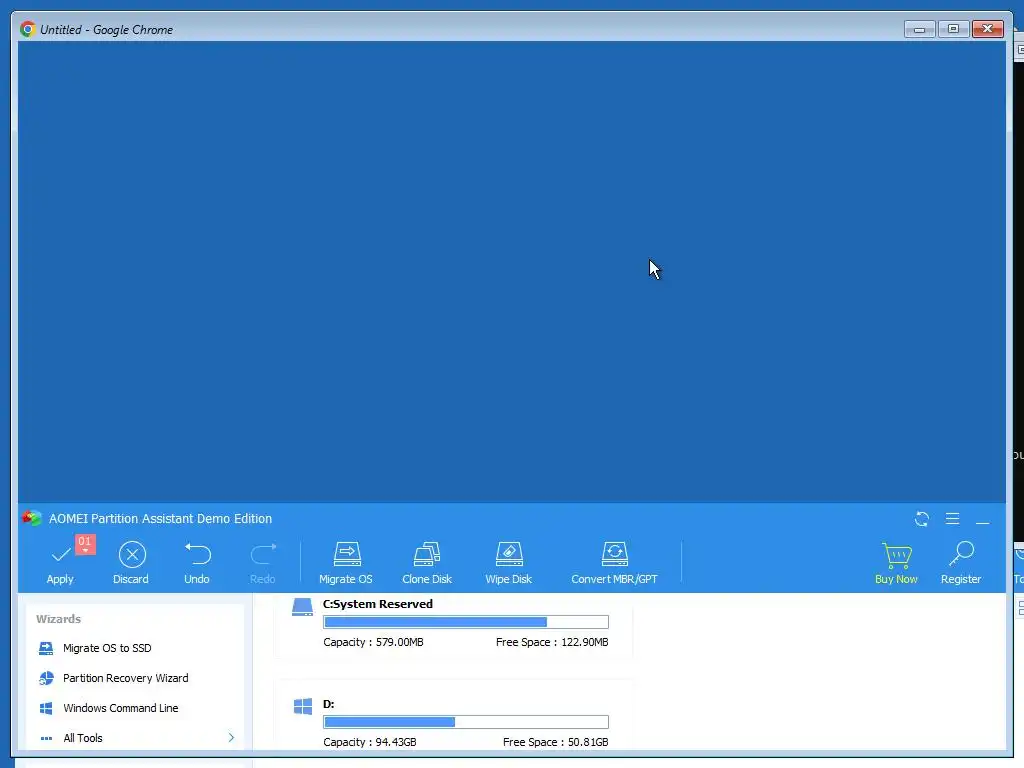Refresh disk info via reload icon
The width and height of the screenshot is (1024, 768).
(922, 519)
